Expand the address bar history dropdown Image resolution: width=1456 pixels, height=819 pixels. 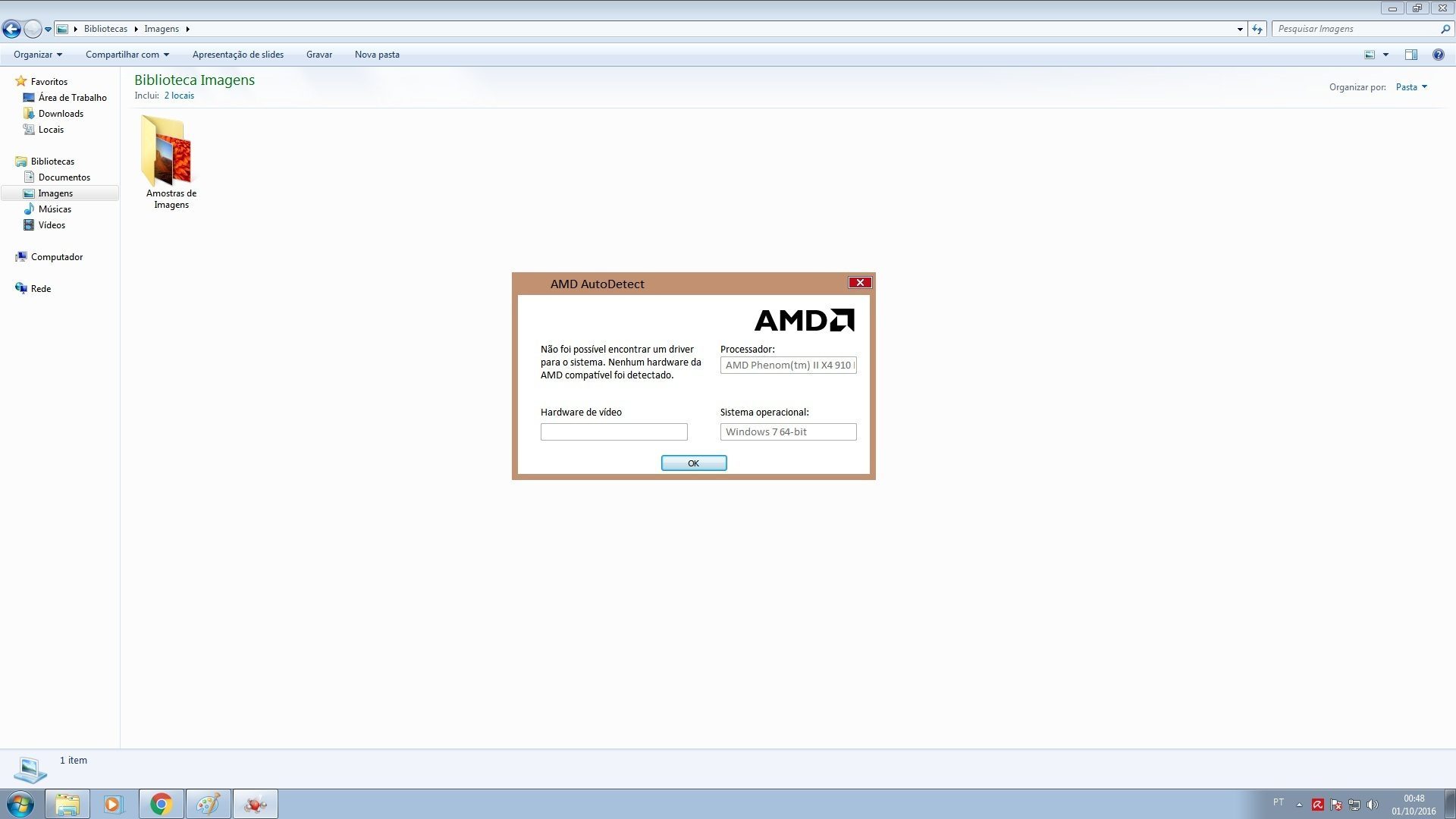pos(1240,30)
